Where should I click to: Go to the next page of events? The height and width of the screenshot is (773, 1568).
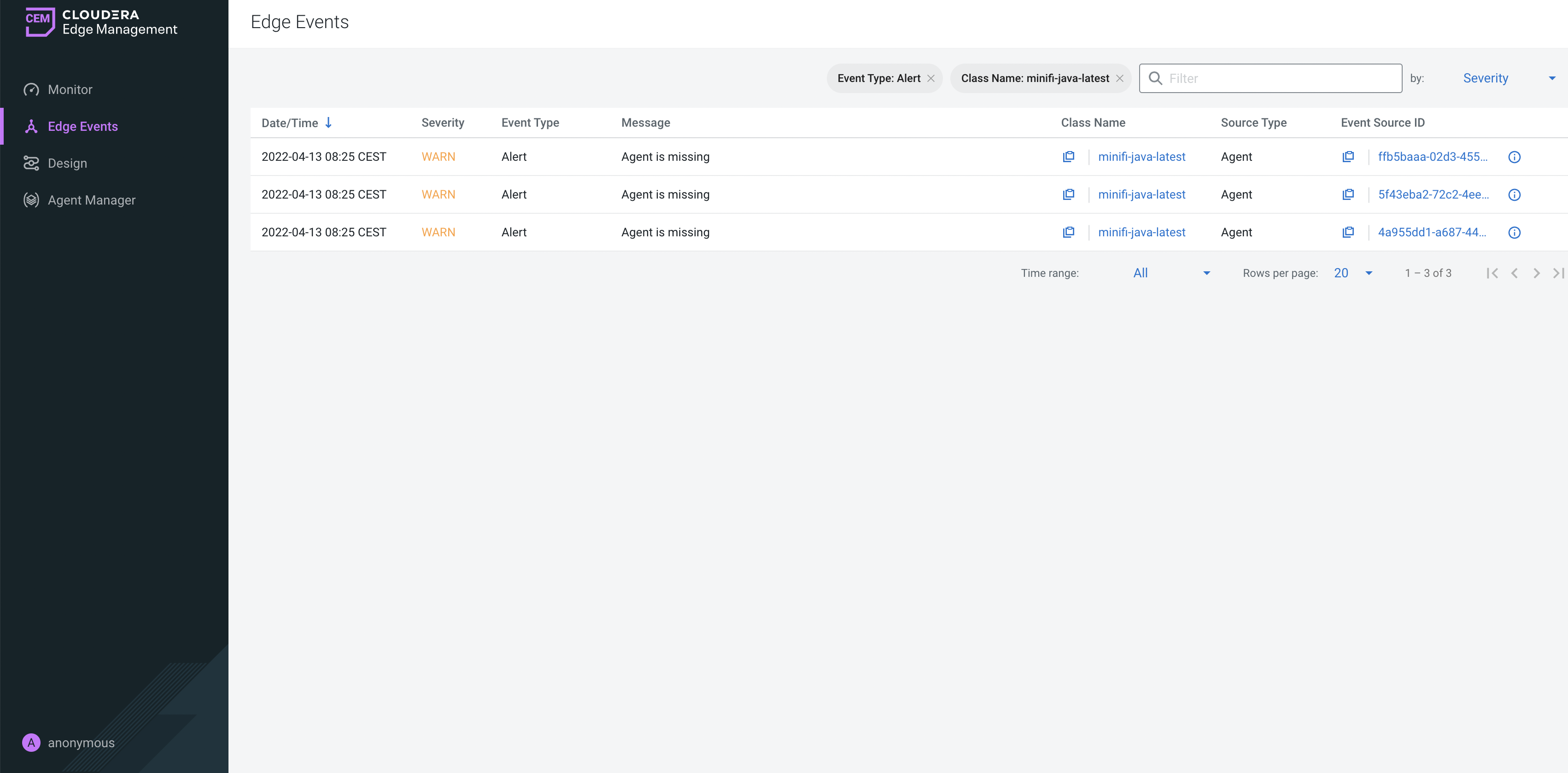coord(1536,273)
